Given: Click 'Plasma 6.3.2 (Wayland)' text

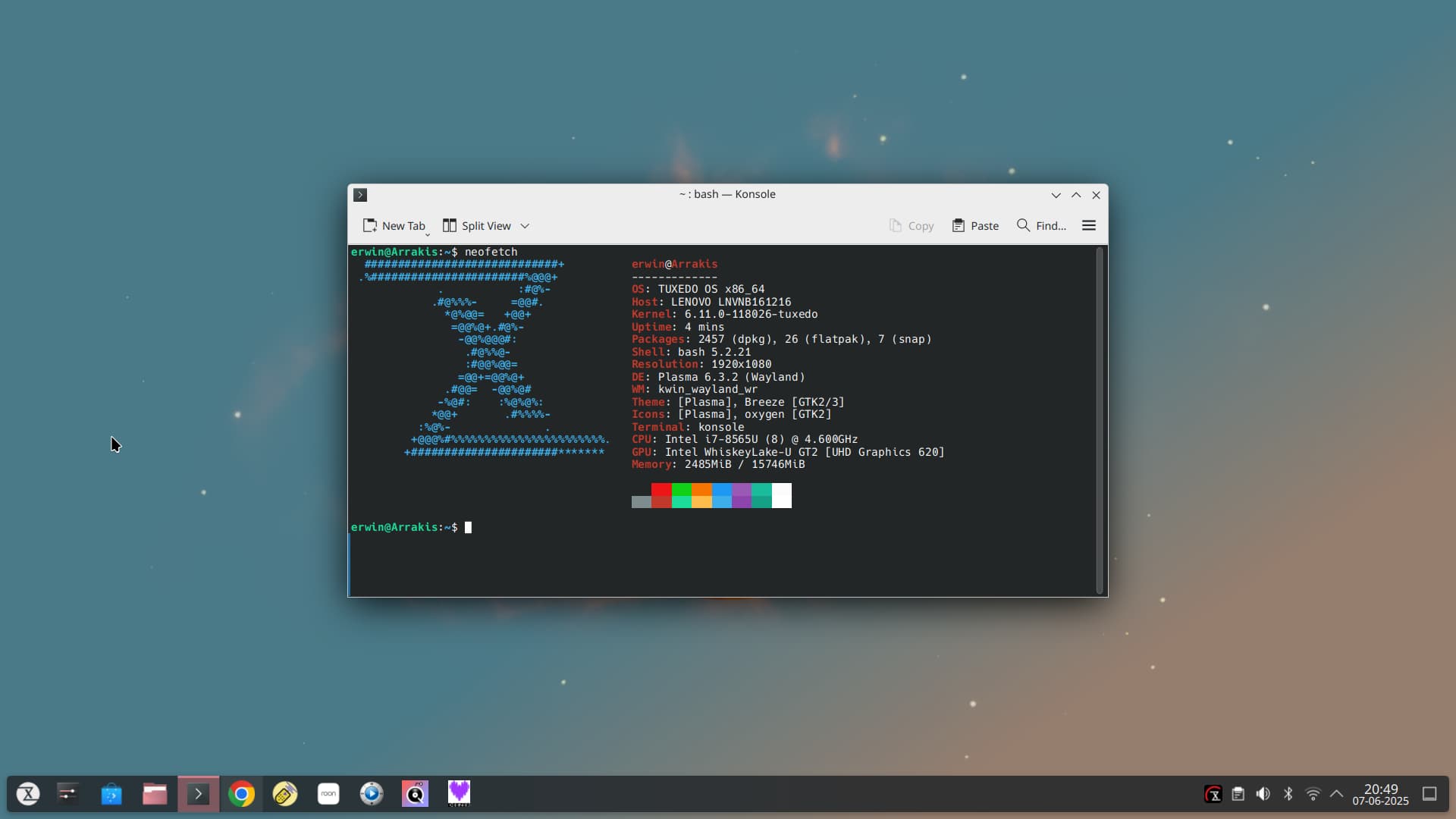Looking at the screenshot, I should [x=731, y=377].
